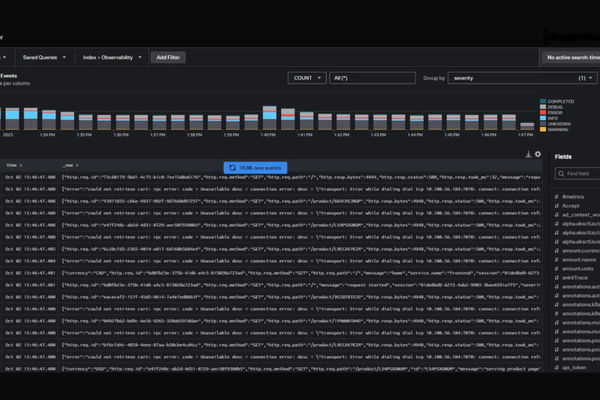600x400 pixels.
Task: Open the first log row with req id 73c60179
Action: [271, 177]
